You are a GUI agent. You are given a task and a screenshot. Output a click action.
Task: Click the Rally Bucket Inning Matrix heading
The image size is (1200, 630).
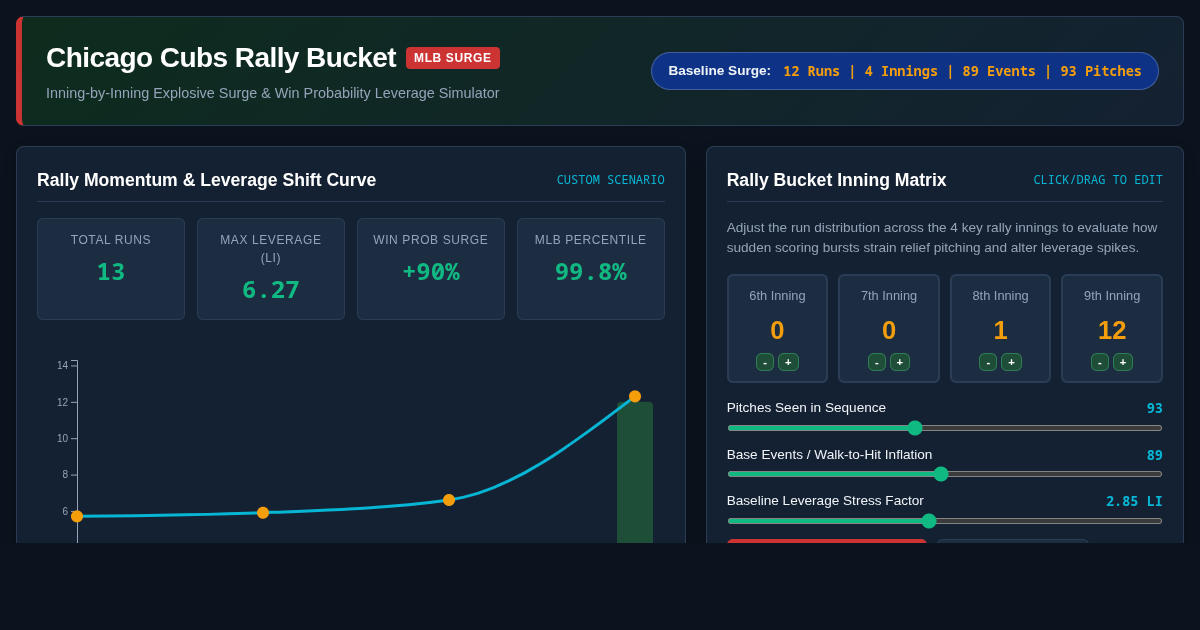click(x=836, y=180)
